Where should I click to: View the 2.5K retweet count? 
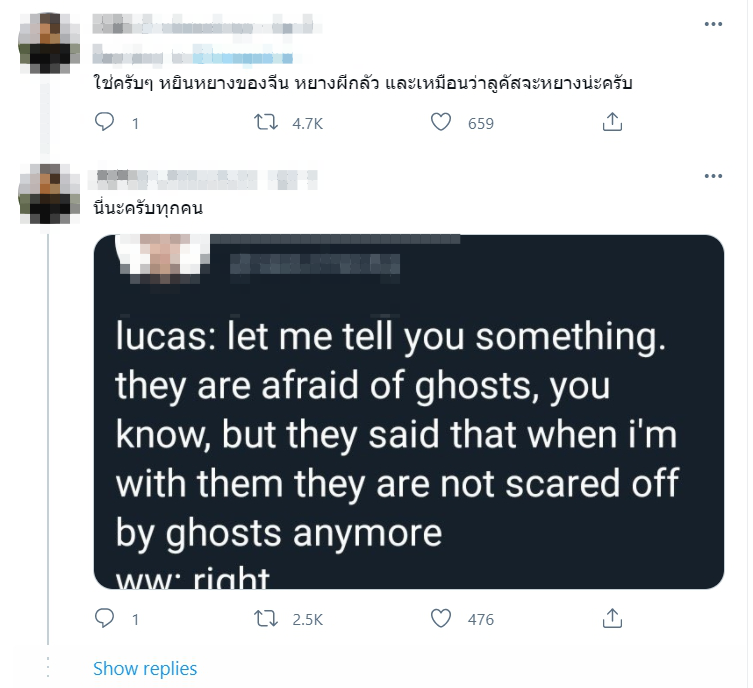(307, 619)
